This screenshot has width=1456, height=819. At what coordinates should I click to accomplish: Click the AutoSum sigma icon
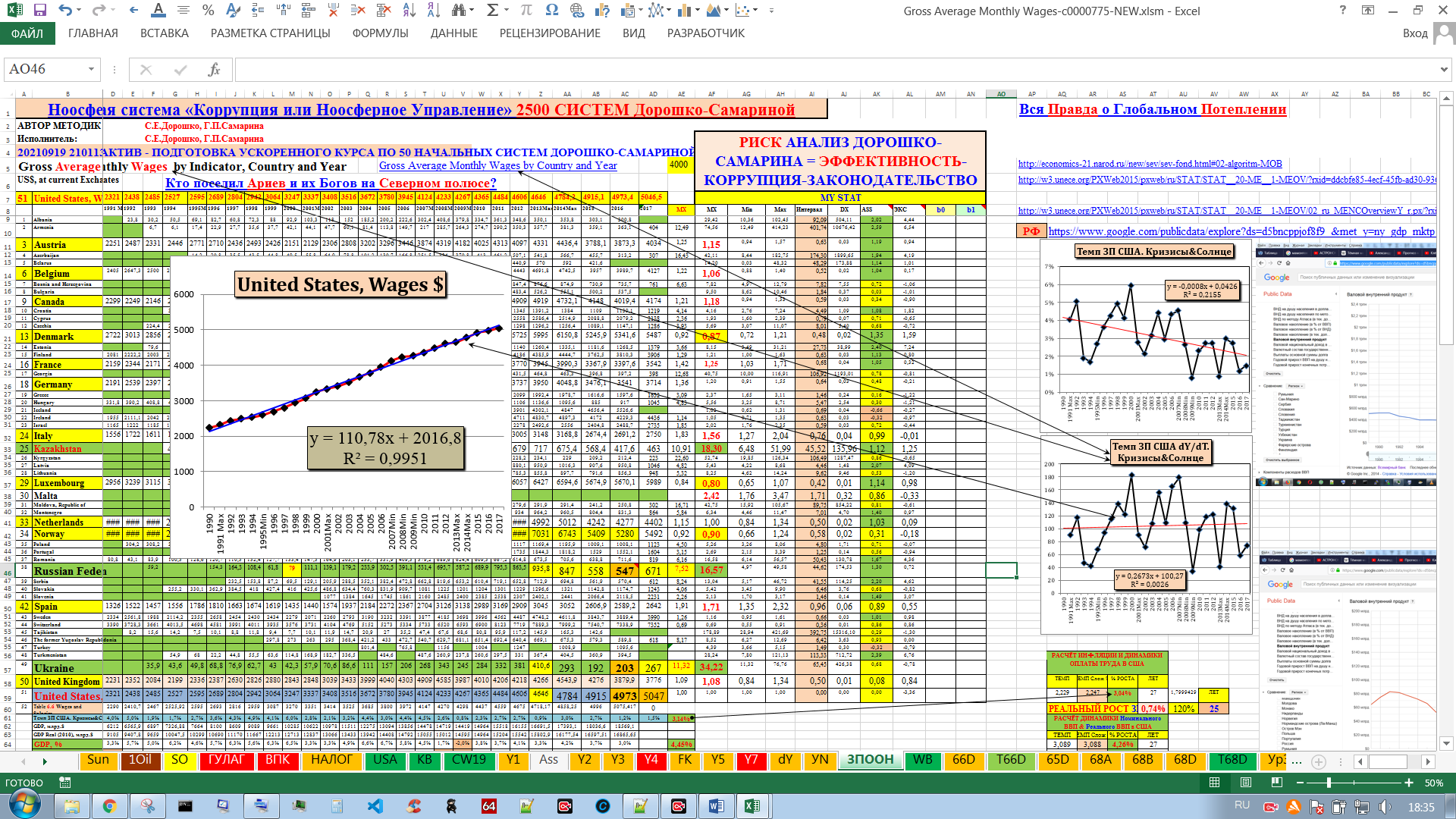tap(492, 11)
